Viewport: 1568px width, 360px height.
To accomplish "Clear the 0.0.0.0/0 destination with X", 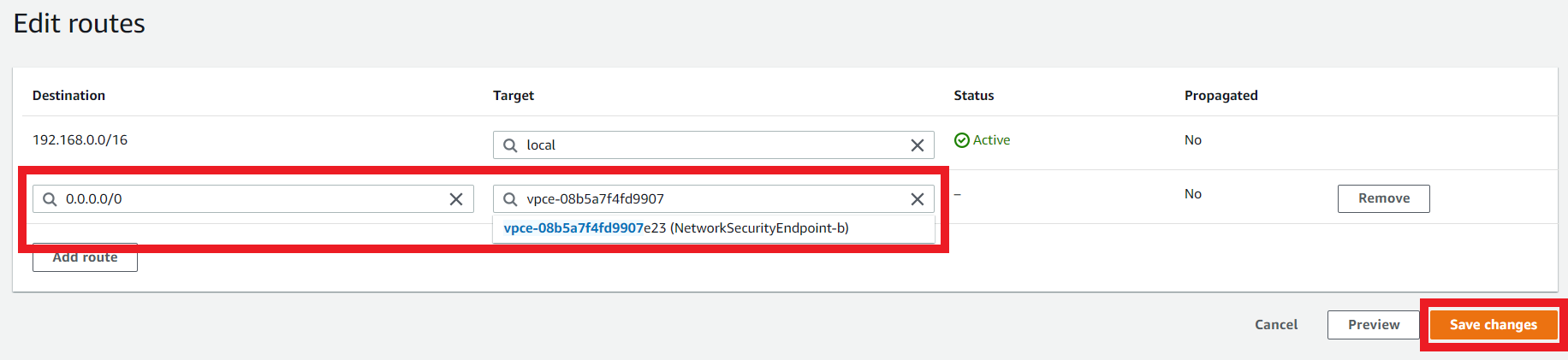I will (x=456, y=199).
